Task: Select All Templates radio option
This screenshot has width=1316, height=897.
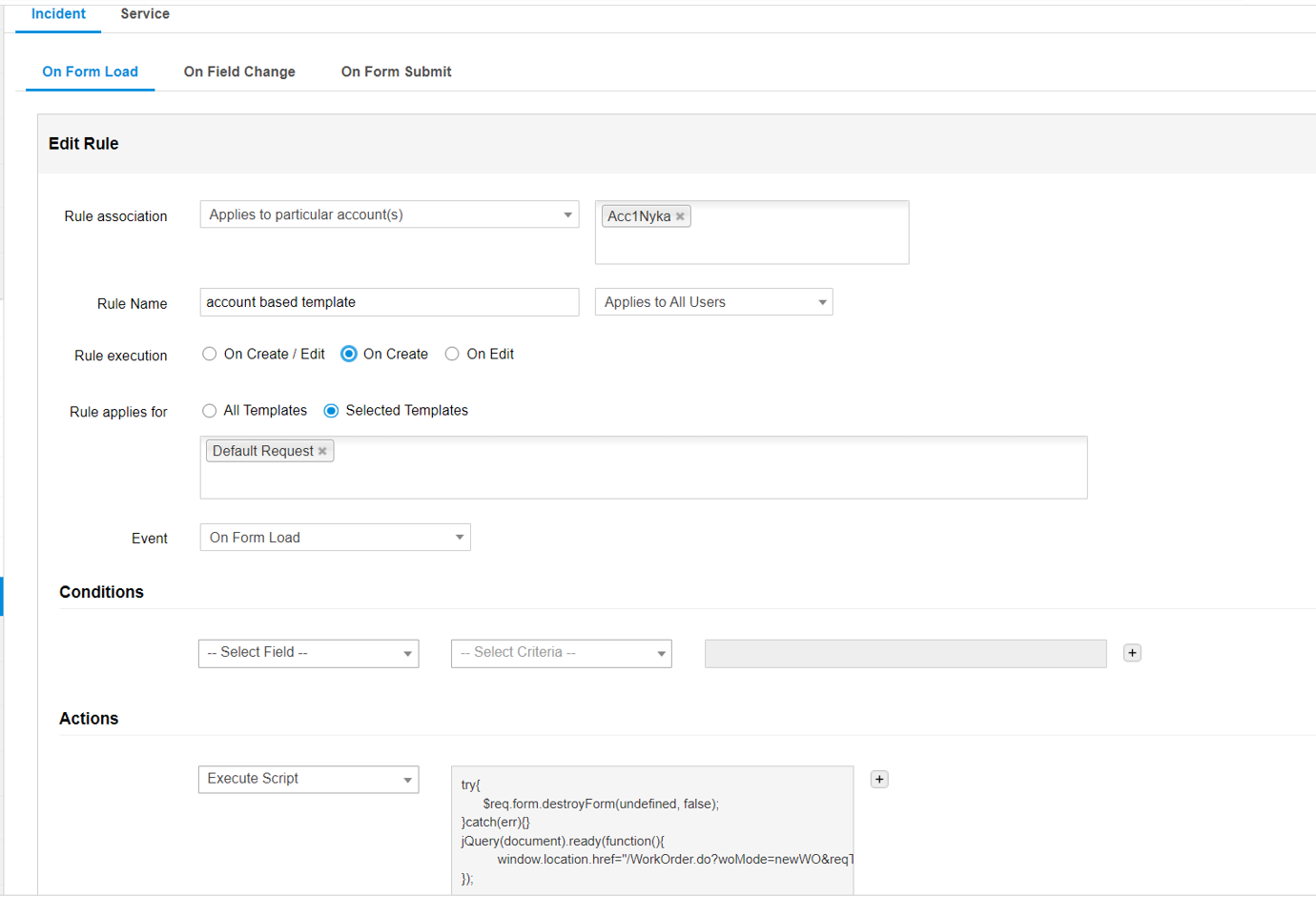Action: tap(210, 411)
